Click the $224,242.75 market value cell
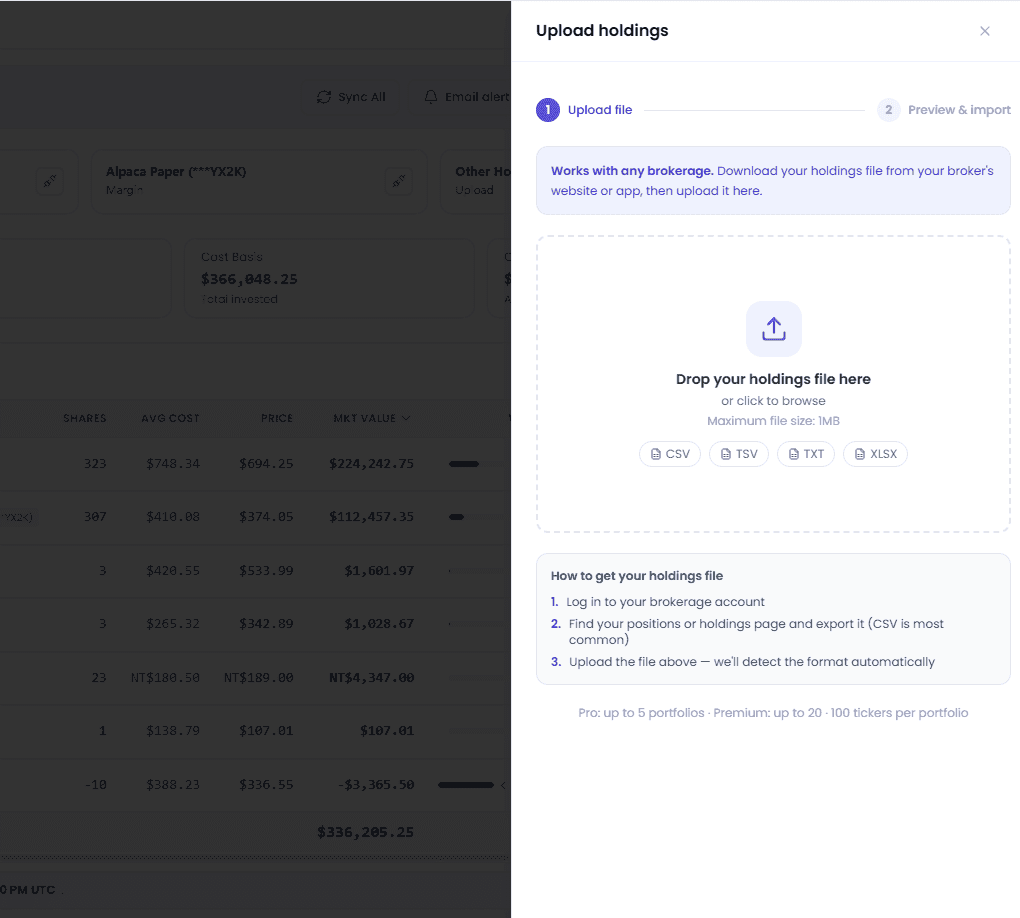Image resolution: width=1020 pixels, height=918 pixels. tap(371, 464)
